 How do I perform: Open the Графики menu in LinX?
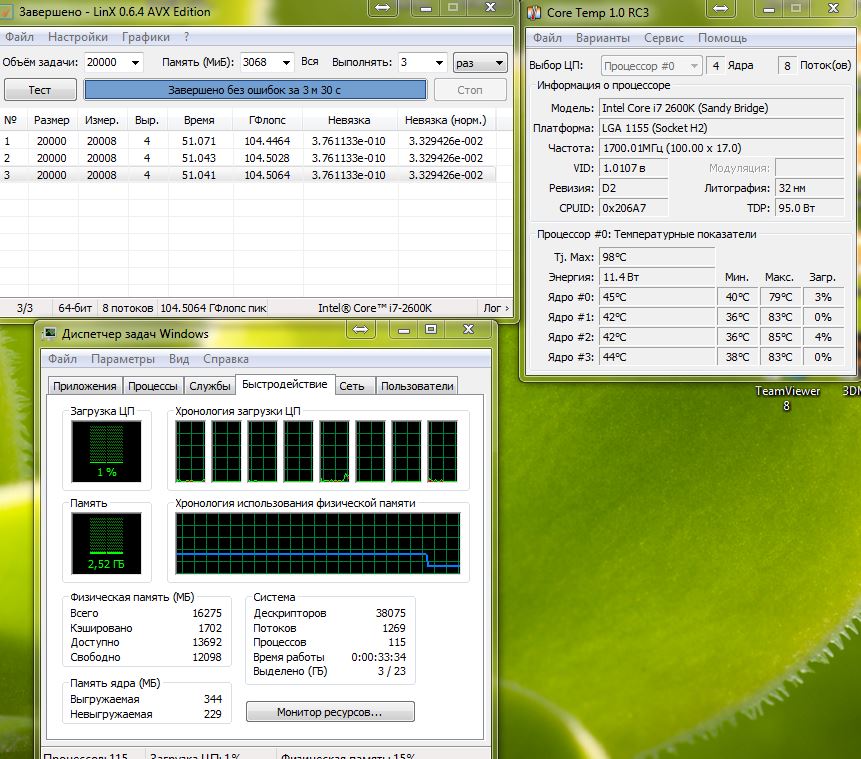[146, 37]
